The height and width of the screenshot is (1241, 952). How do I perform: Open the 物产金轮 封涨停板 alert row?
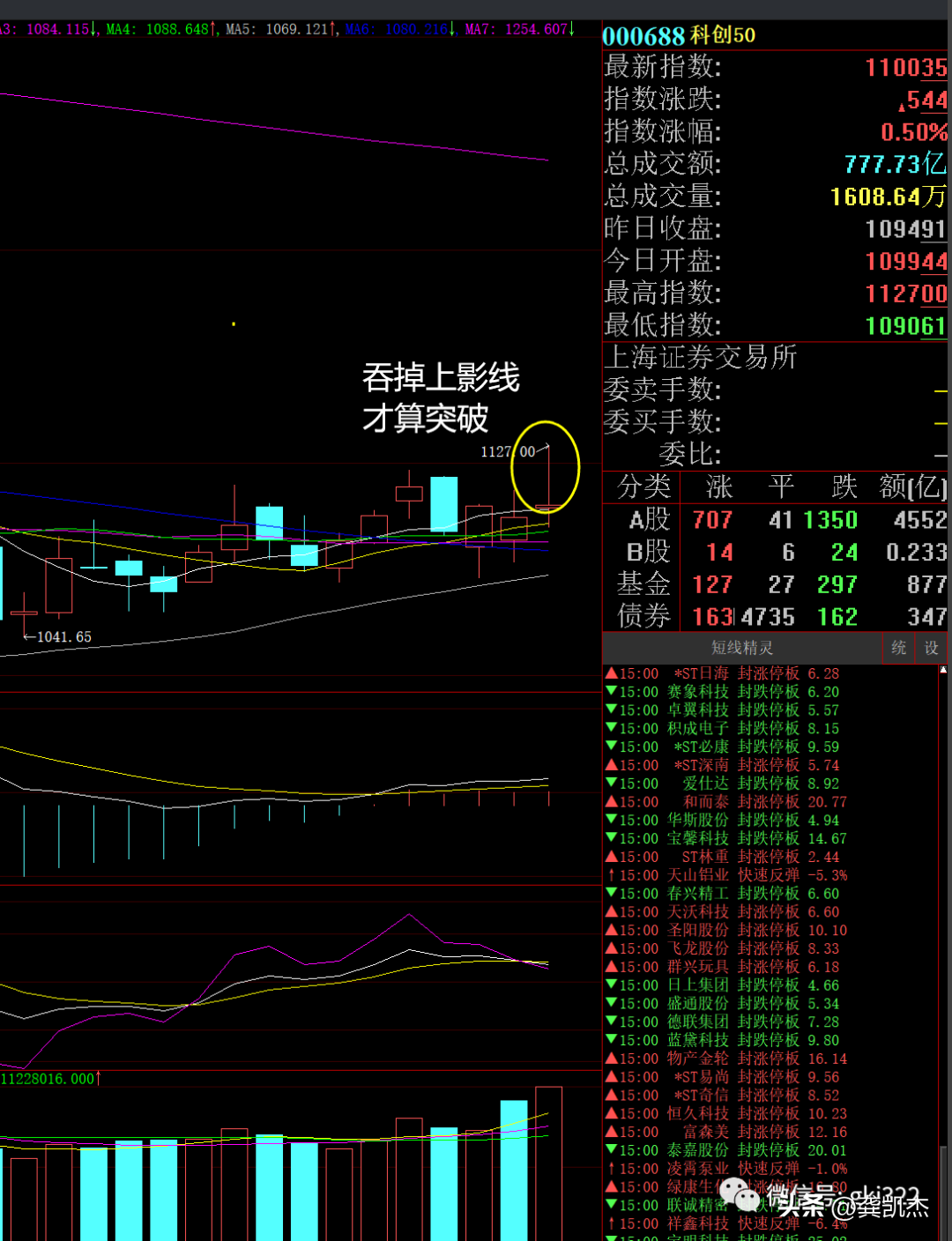(x=725, y=1059)
